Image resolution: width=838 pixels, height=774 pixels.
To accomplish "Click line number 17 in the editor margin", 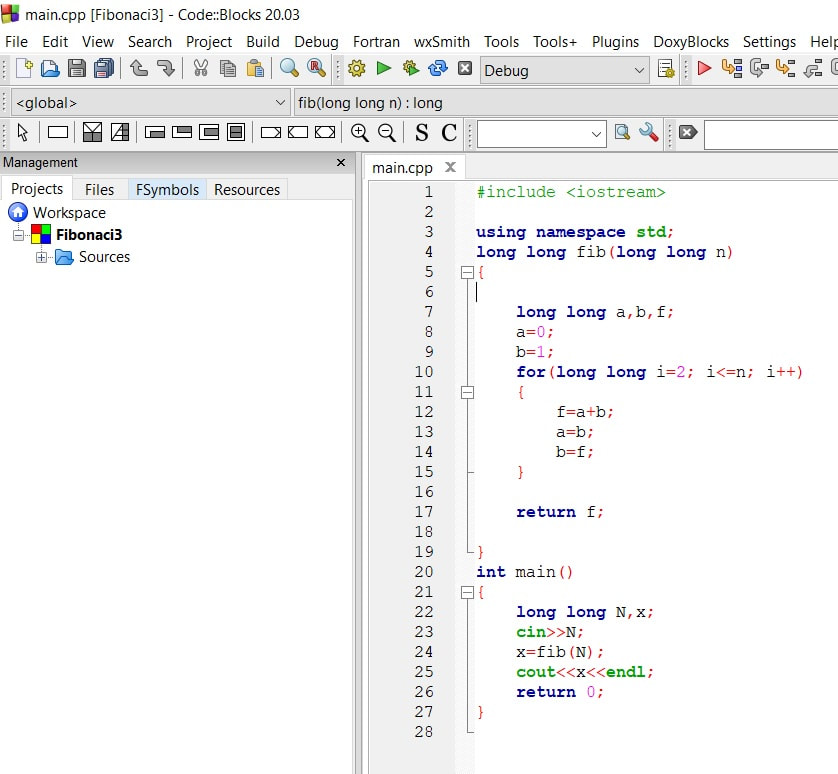I will (x=424, y=512).
